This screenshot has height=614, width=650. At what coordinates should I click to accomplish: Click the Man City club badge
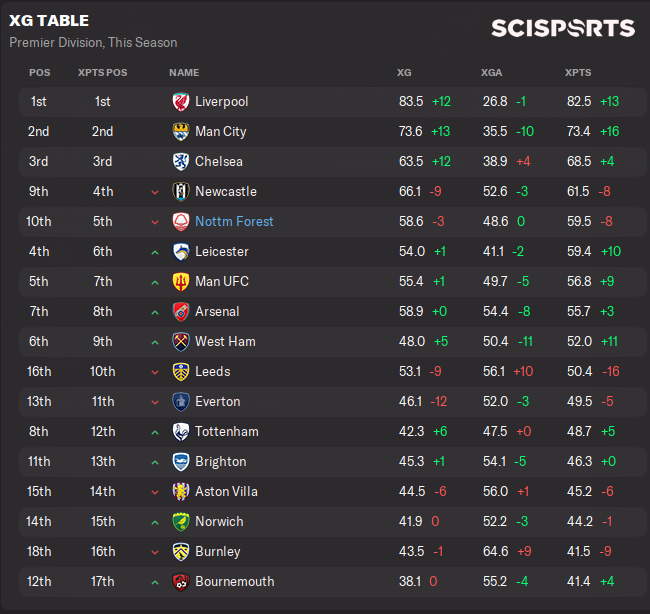(x=181, y=131)
